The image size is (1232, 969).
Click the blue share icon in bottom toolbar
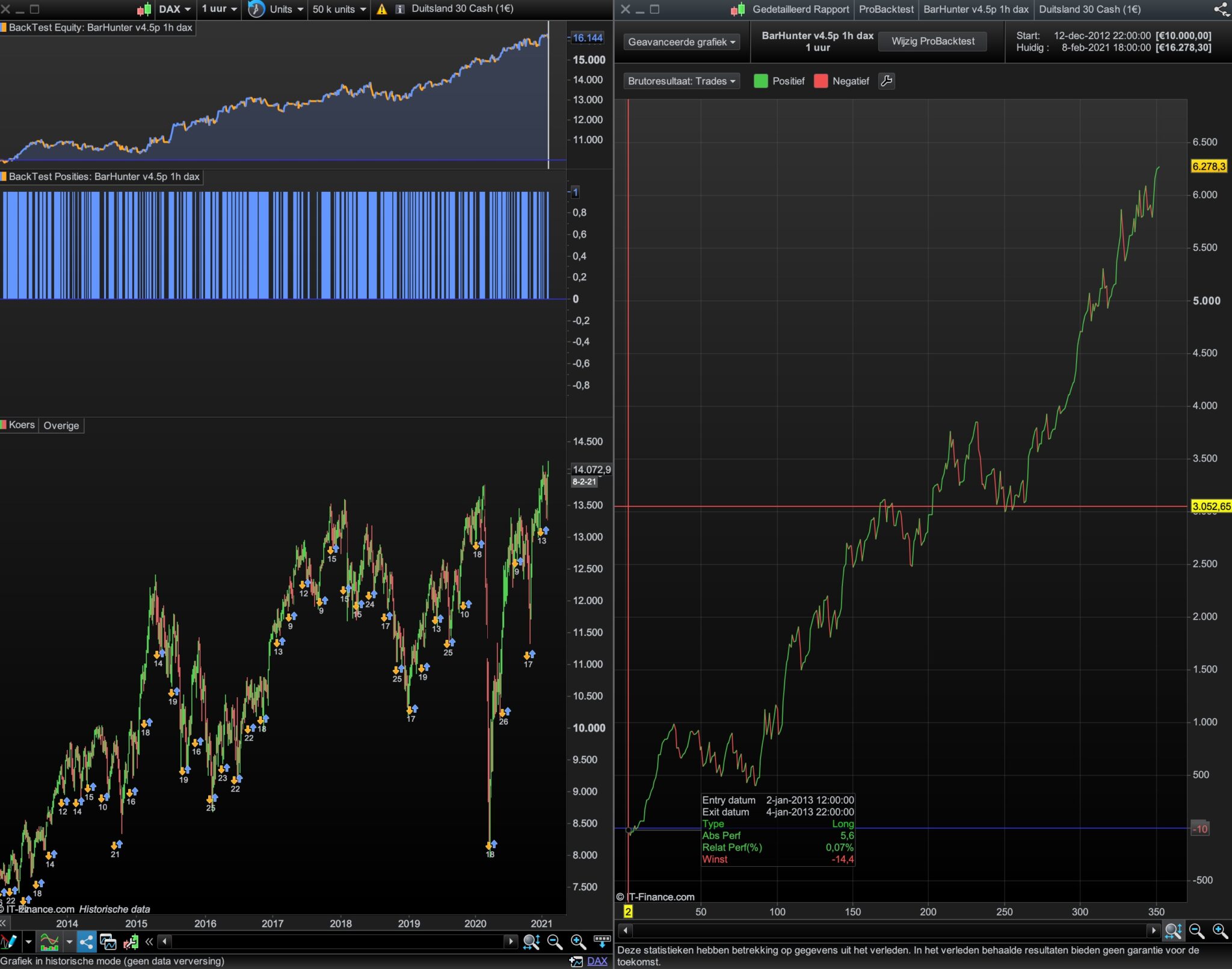[87, 941]
